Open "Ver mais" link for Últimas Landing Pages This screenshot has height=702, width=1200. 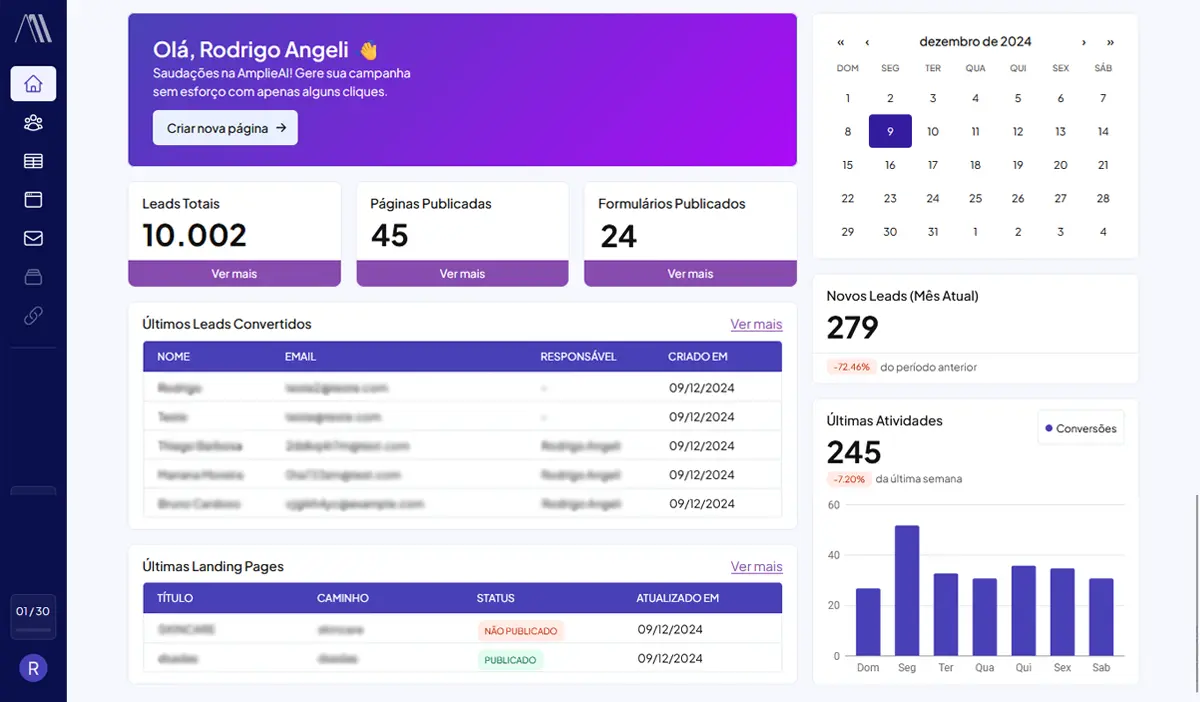pyautogui.click(x=756, y=567)
